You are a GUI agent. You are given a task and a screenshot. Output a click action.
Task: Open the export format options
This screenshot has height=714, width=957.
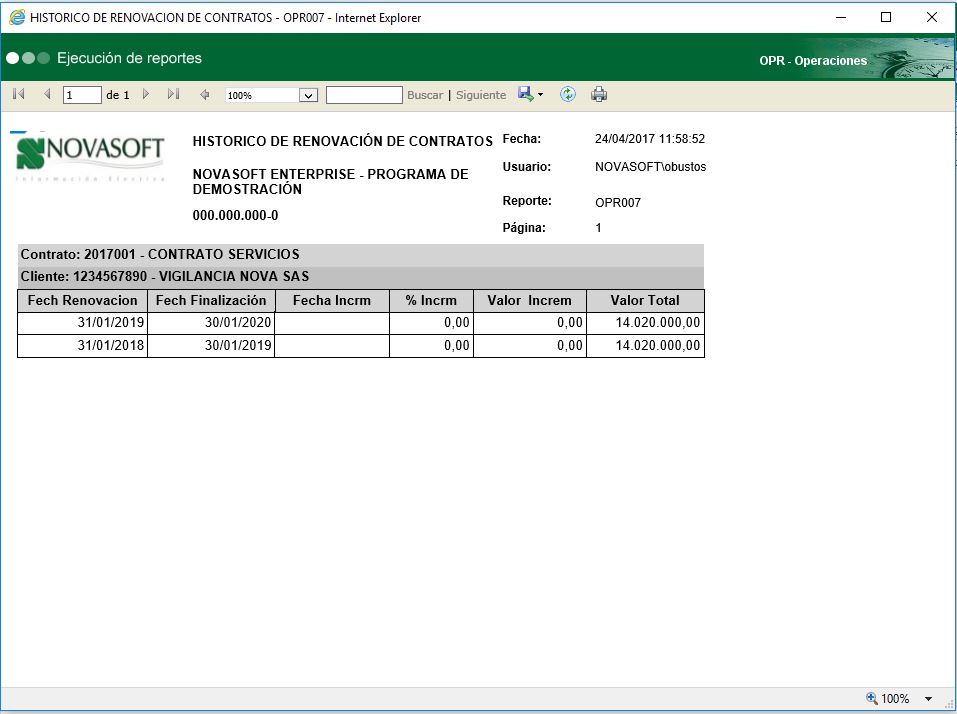click(x=525, y=94)
